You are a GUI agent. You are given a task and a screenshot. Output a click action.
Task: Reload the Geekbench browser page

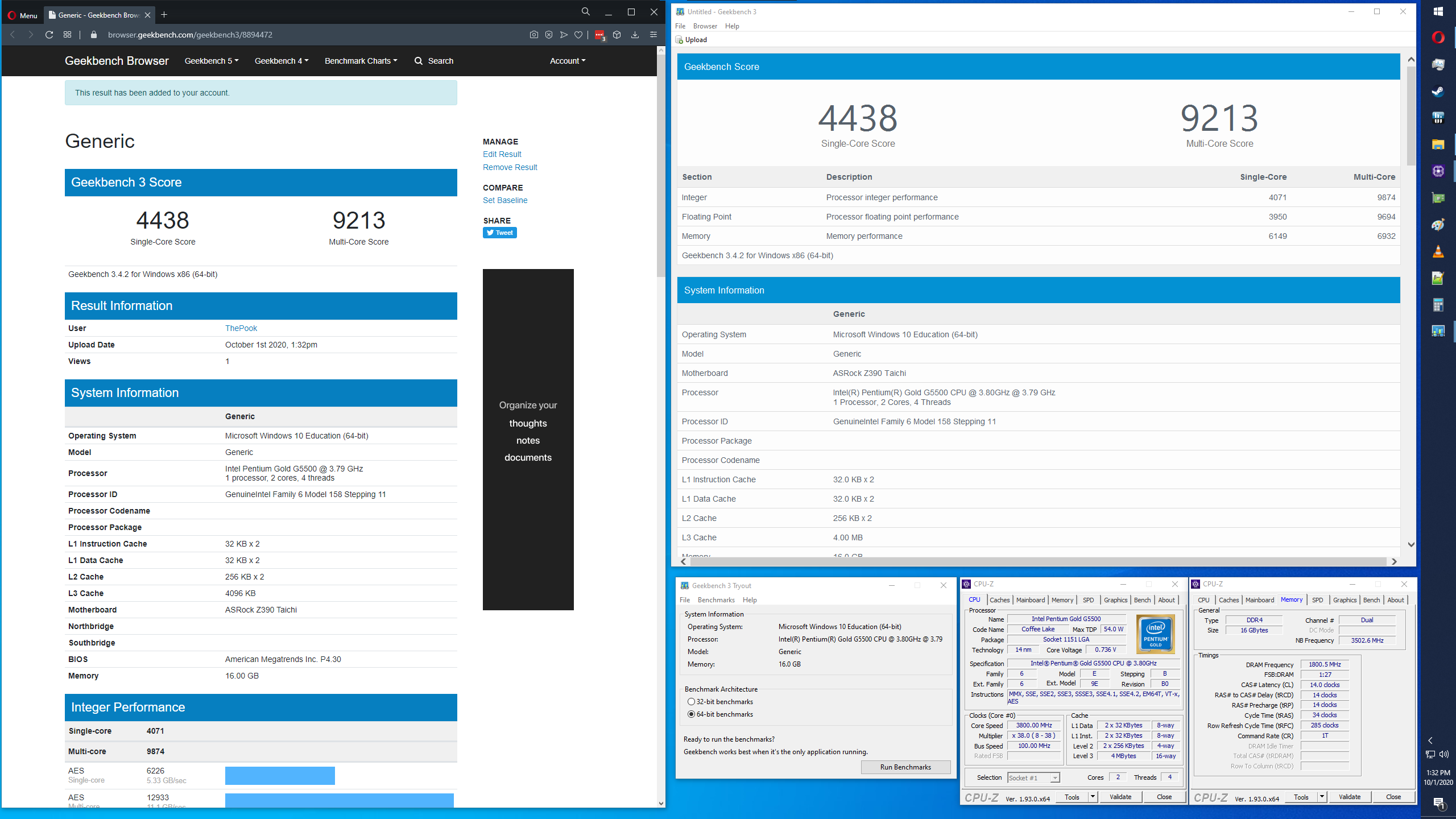49,35
